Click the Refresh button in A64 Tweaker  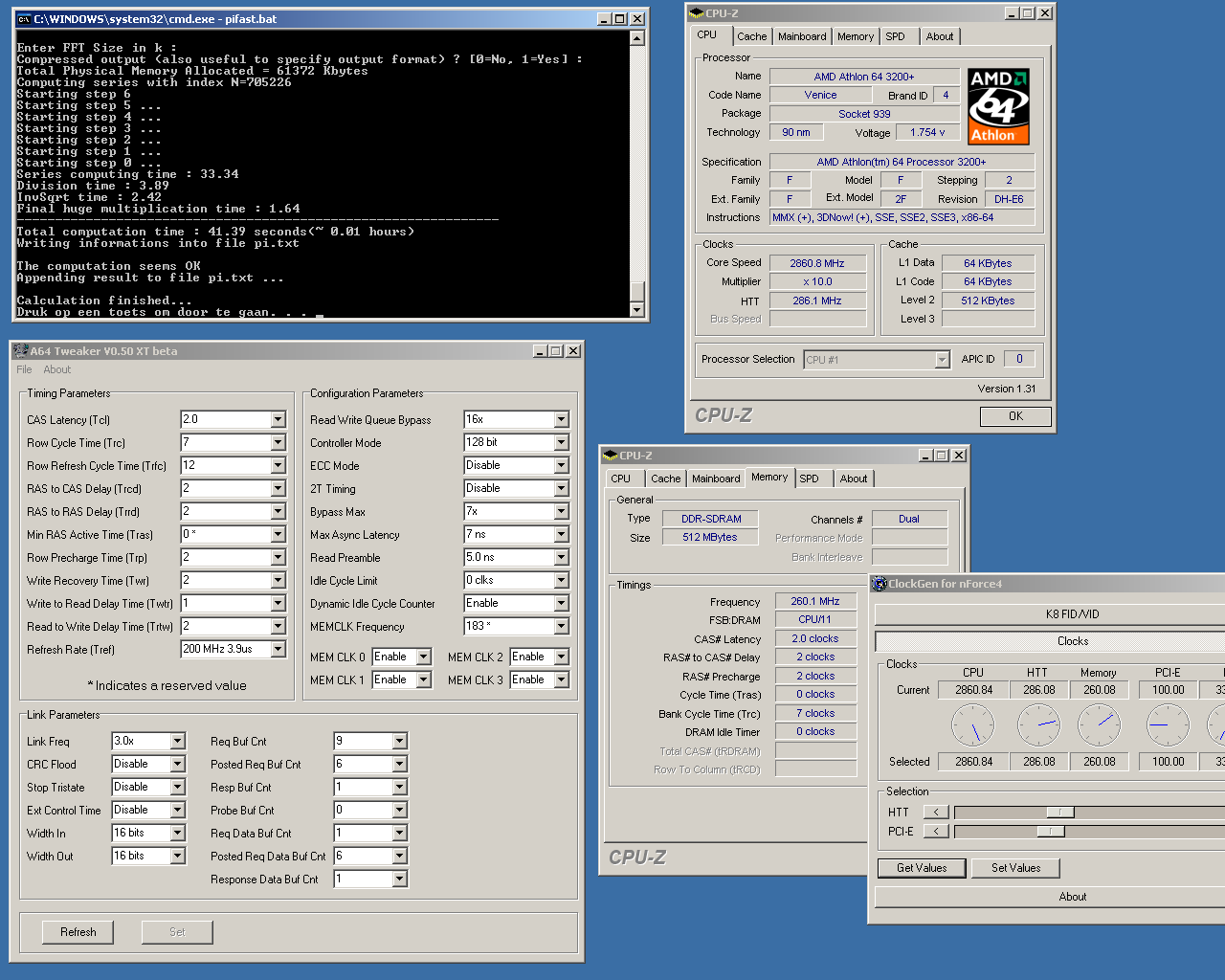point(78,932)
